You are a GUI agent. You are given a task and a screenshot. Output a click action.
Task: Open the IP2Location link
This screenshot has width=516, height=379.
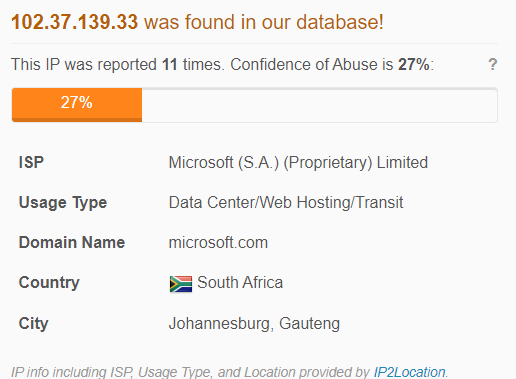(x=409, y=372)
